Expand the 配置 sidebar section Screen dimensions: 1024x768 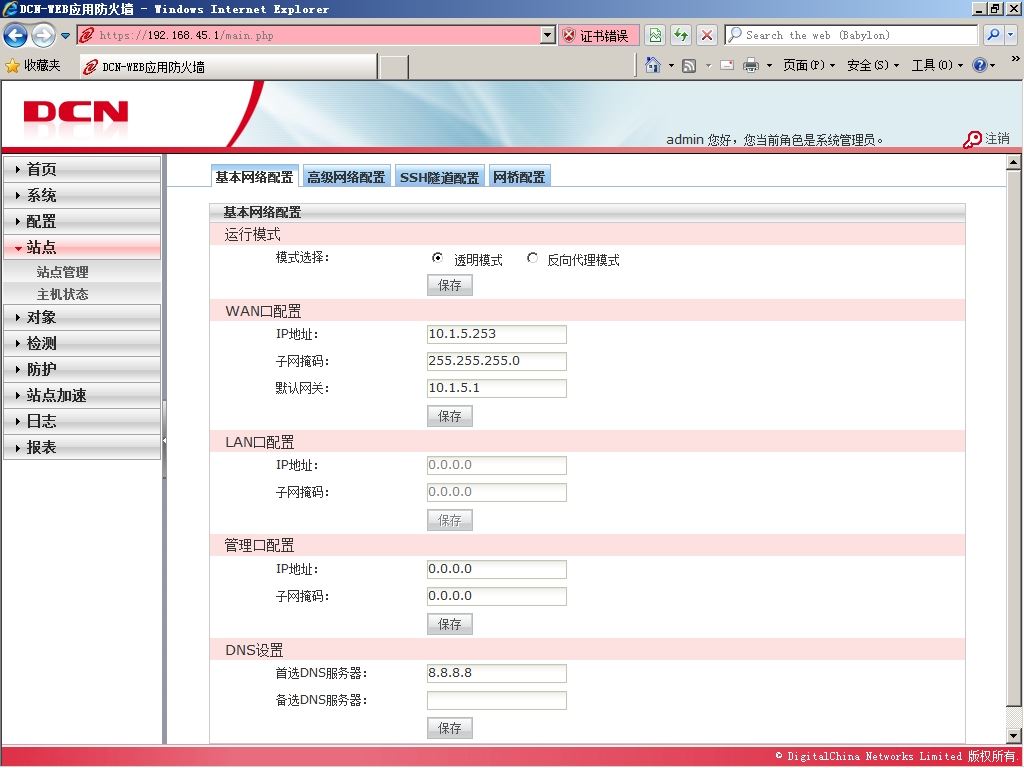point(82,221)
